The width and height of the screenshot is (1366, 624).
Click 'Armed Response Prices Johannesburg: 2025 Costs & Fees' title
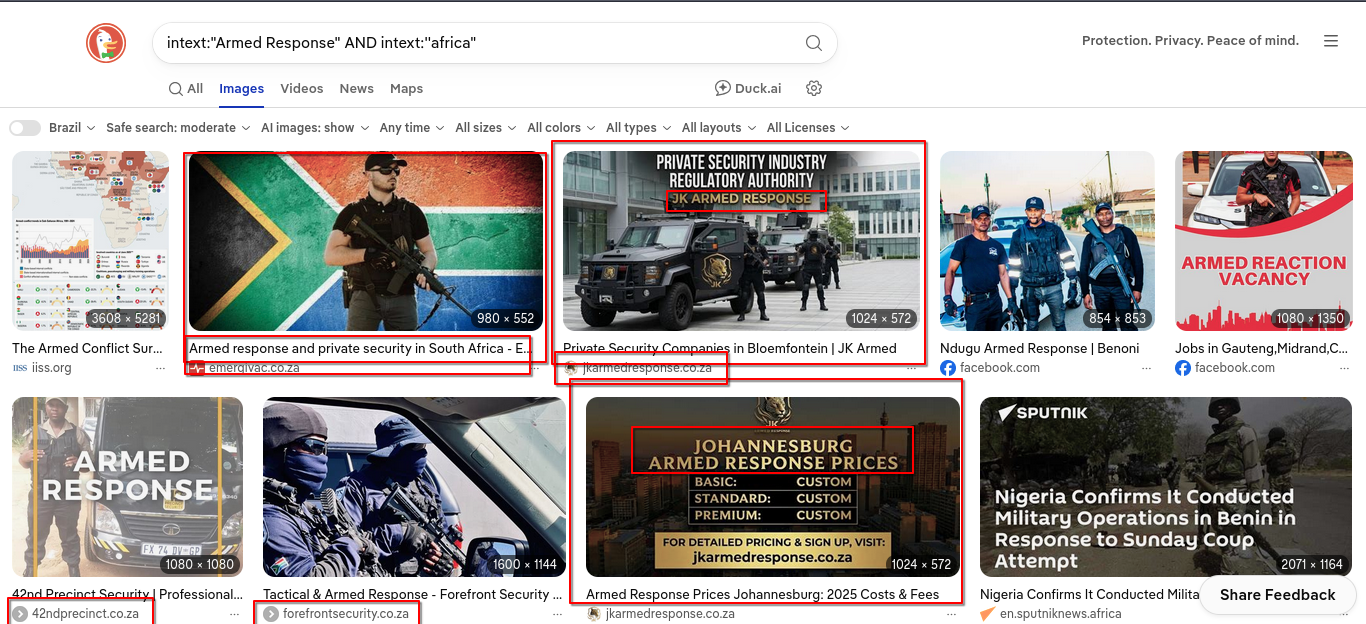click(763, 594)
